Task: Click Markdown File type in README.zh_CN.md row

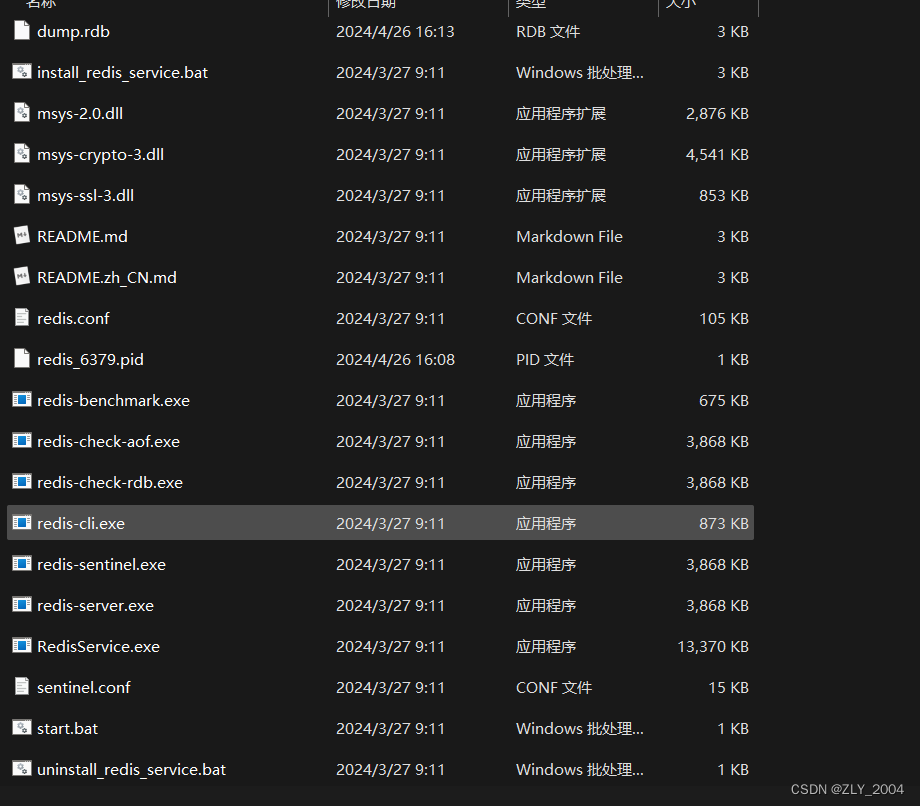Action: pos(569,277)
